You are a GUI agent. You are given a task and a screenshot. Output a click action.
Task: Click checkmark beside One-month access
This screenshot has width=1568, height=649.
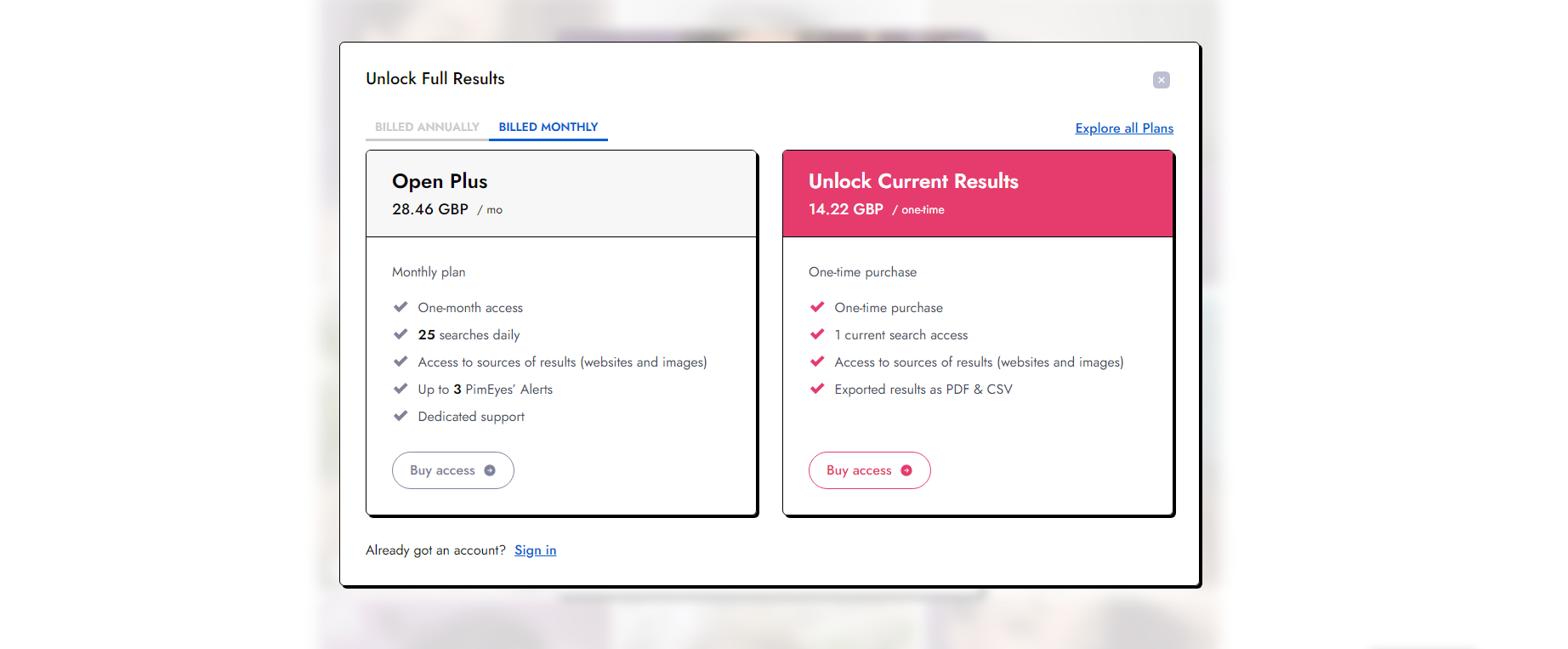point(401,307)
